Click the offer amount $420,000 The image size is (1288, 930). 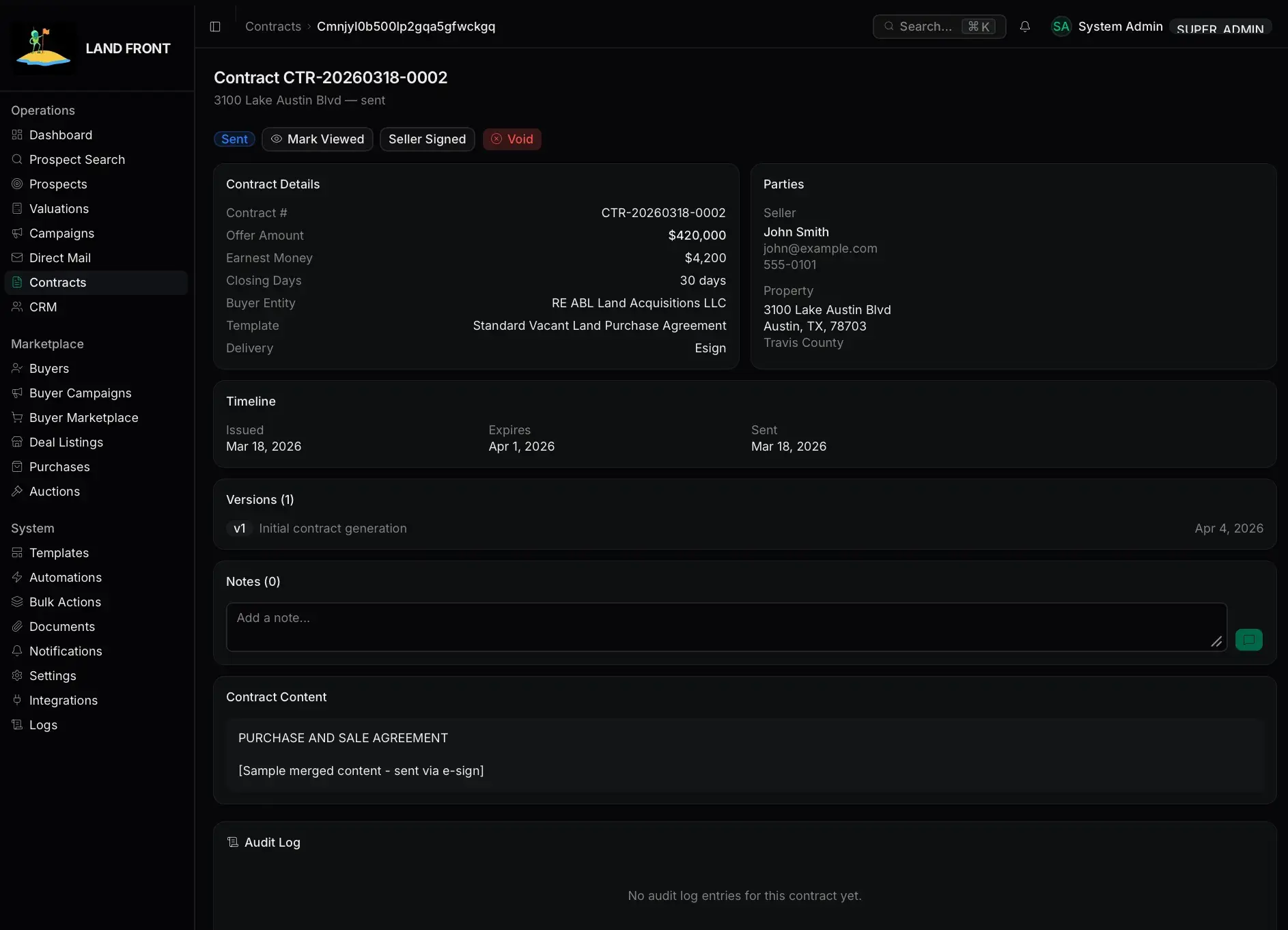(x=697, y=236)
